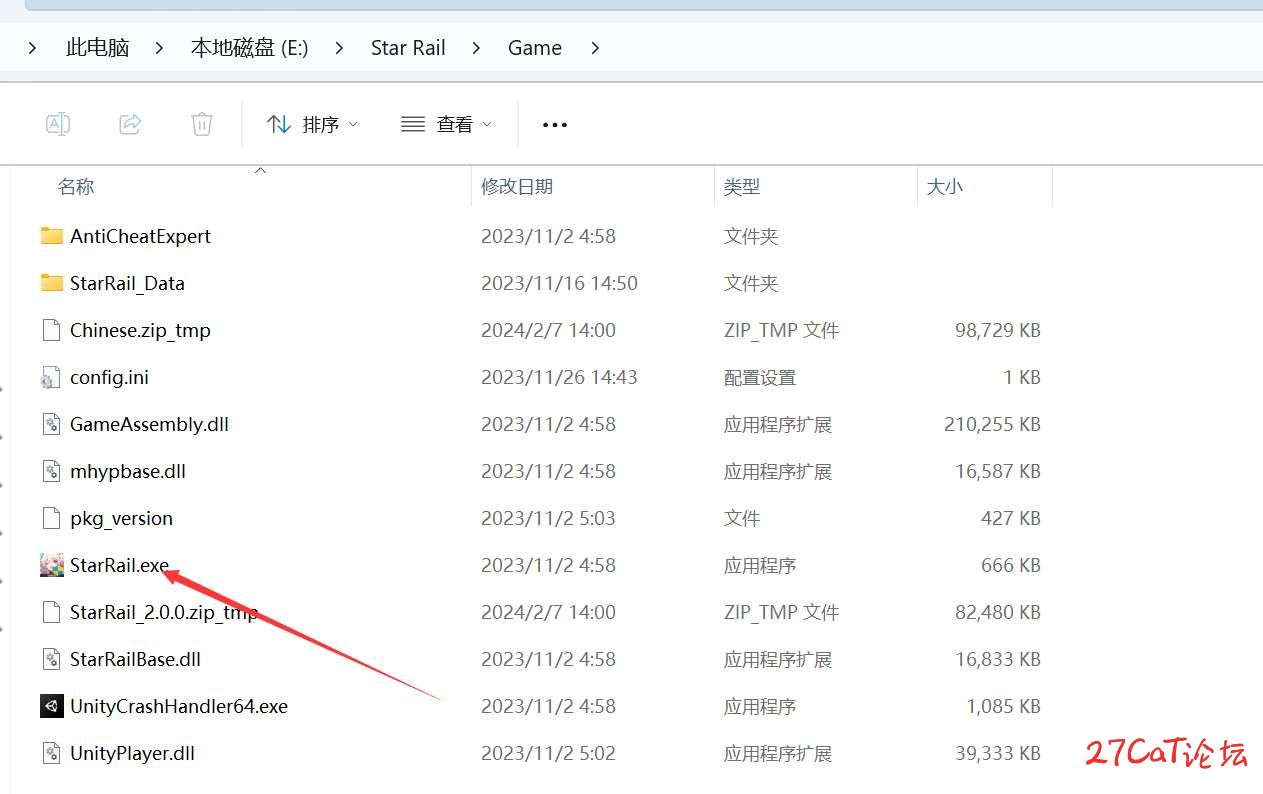The height and width of the screenshot is (794, 1263).
Task: Click the pkg_version blank file icon
Action: coord(52,518)
